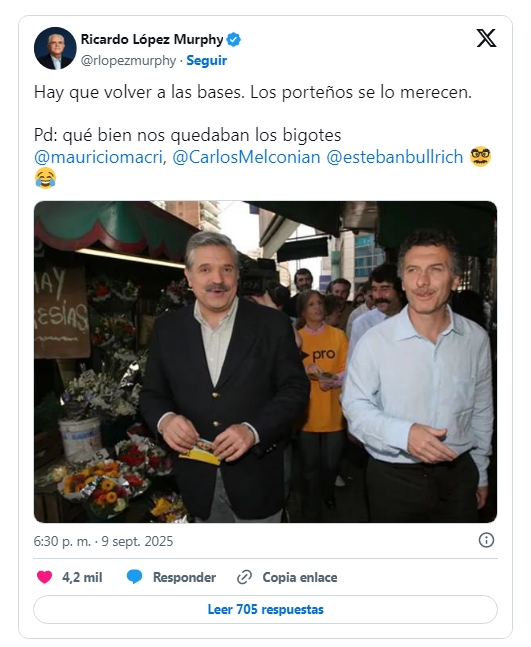Open the info circle icon

pos(486,540)
